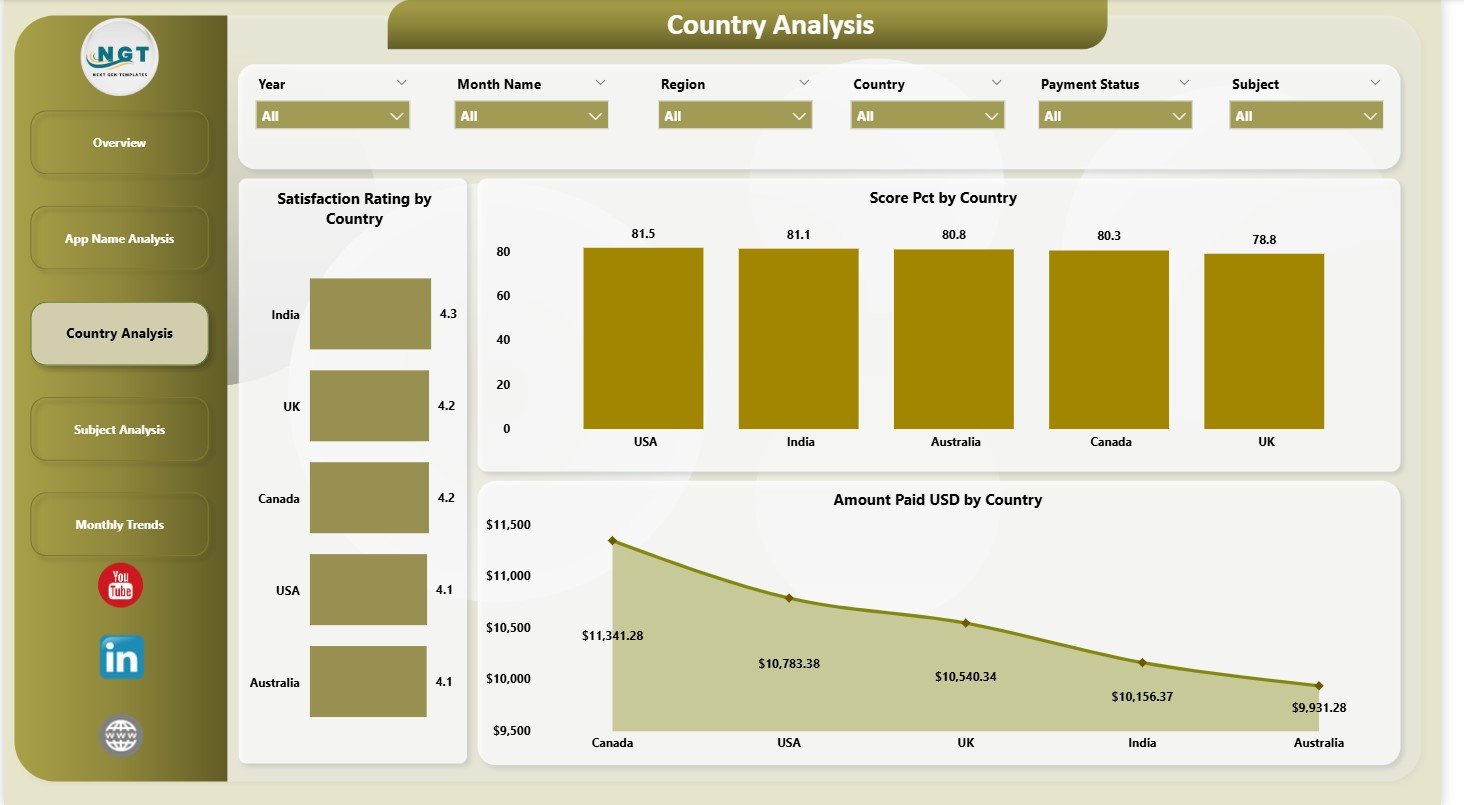Click the NGT logo at the top
Image resolution: width=1464 pixels, height=805 pixels.
(119, 58)
